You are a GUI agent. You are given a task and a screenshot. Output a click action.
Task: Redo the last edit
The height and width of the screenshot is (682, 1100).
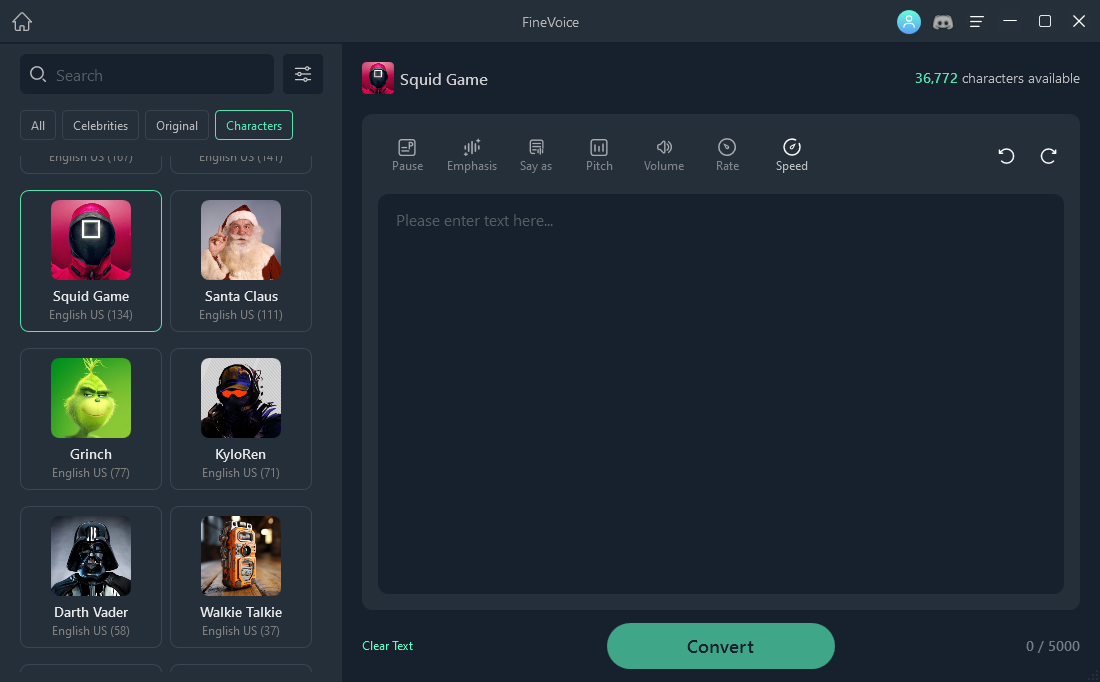[1048, 156]
